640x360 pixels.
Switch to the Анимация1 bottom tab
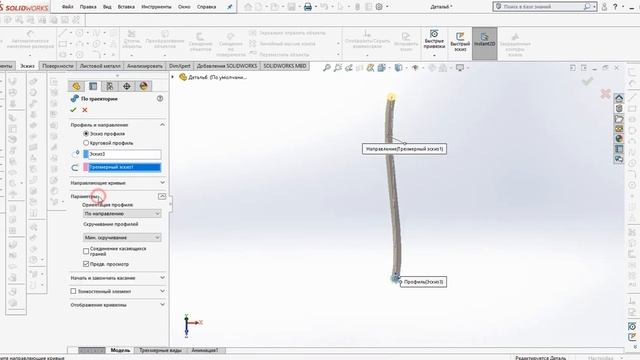[205, 350]
